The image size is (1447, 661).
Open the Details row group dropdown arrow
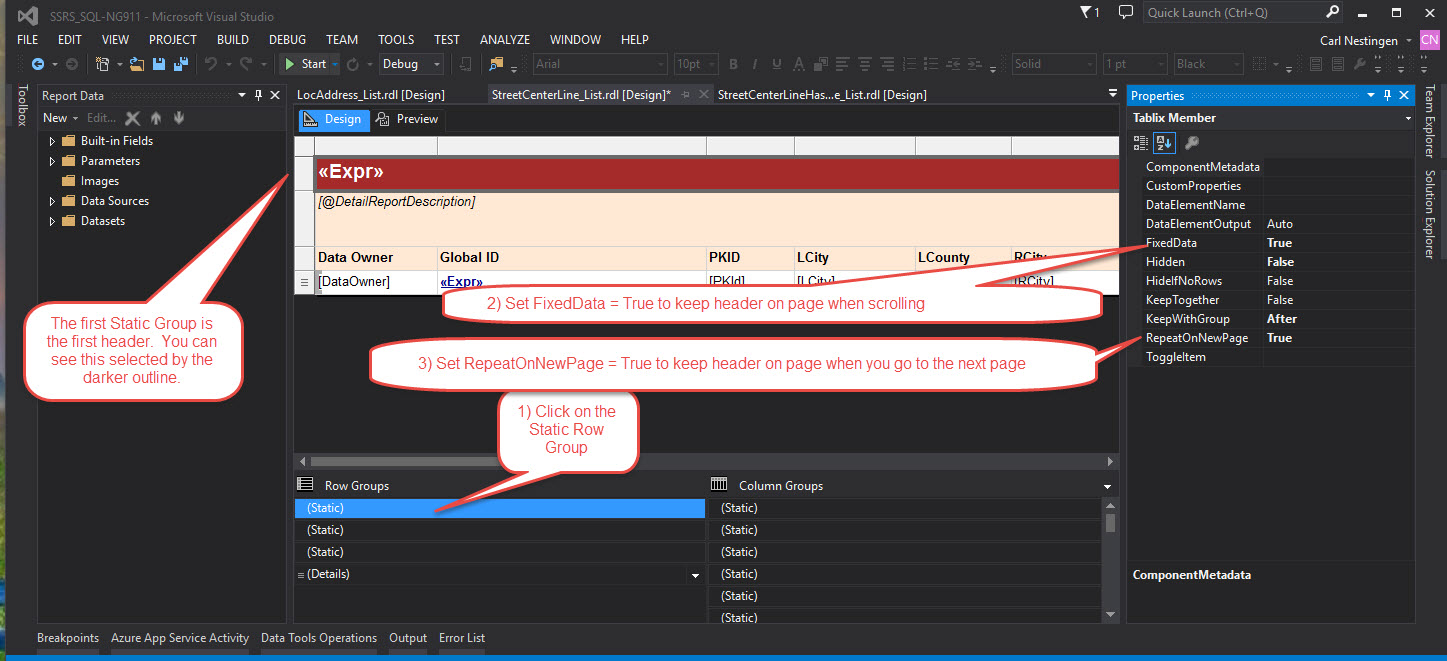[696, 575]
